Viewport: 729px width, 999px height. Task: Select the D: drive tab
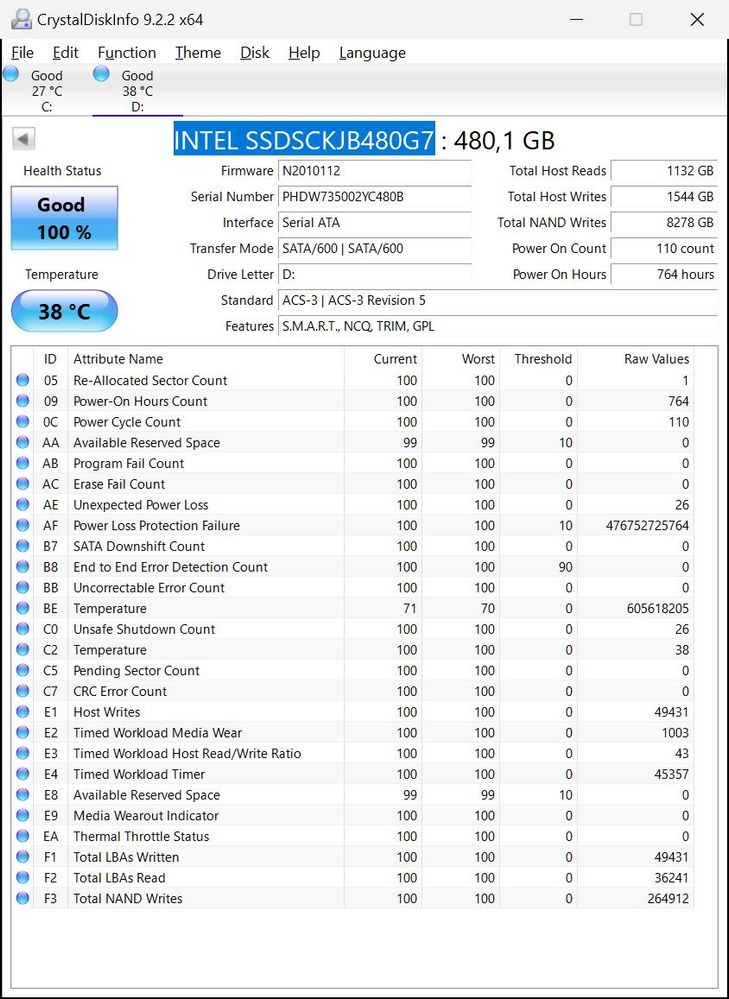coord(137,90)
